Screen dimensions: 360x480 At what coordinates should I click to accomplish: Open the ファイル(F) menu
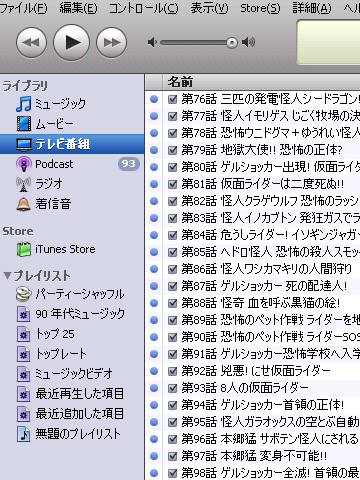tap(24, 8)
